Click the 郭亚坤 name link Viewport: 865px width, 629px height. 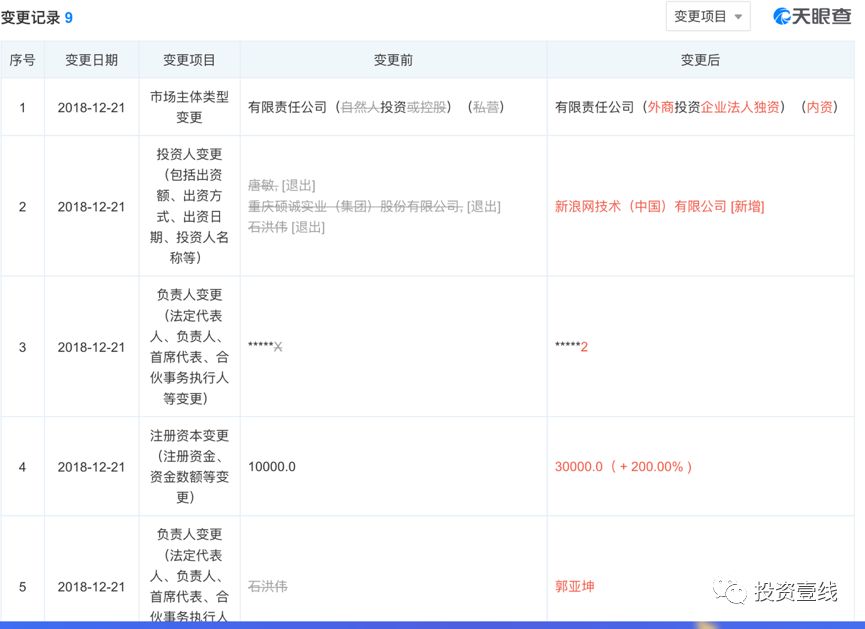(x=574, y=586)
